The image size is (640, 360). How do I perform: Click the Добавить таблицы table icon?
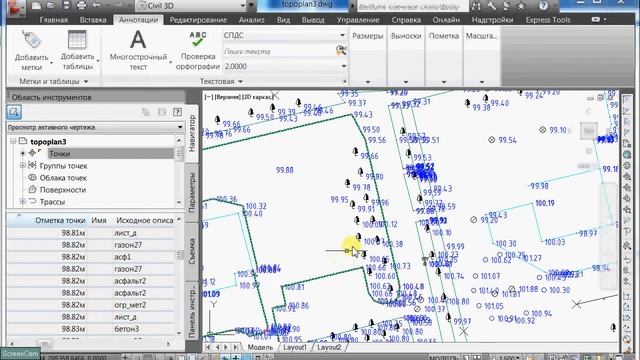tap(77, 40)
